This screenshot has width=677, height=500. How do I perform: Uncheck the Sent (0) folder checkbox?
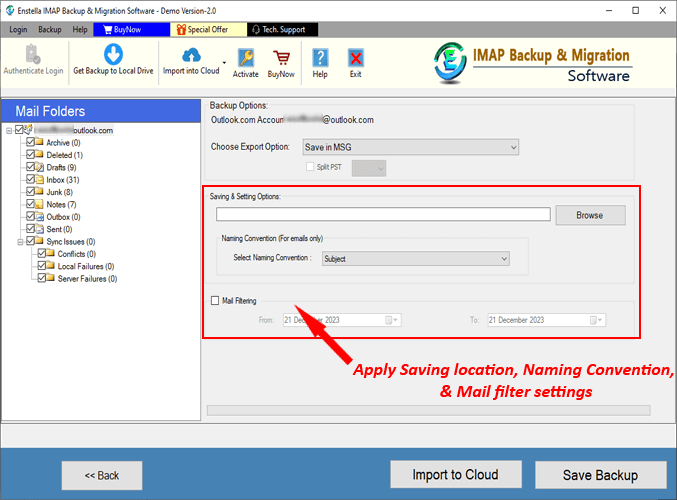(30, 228)
